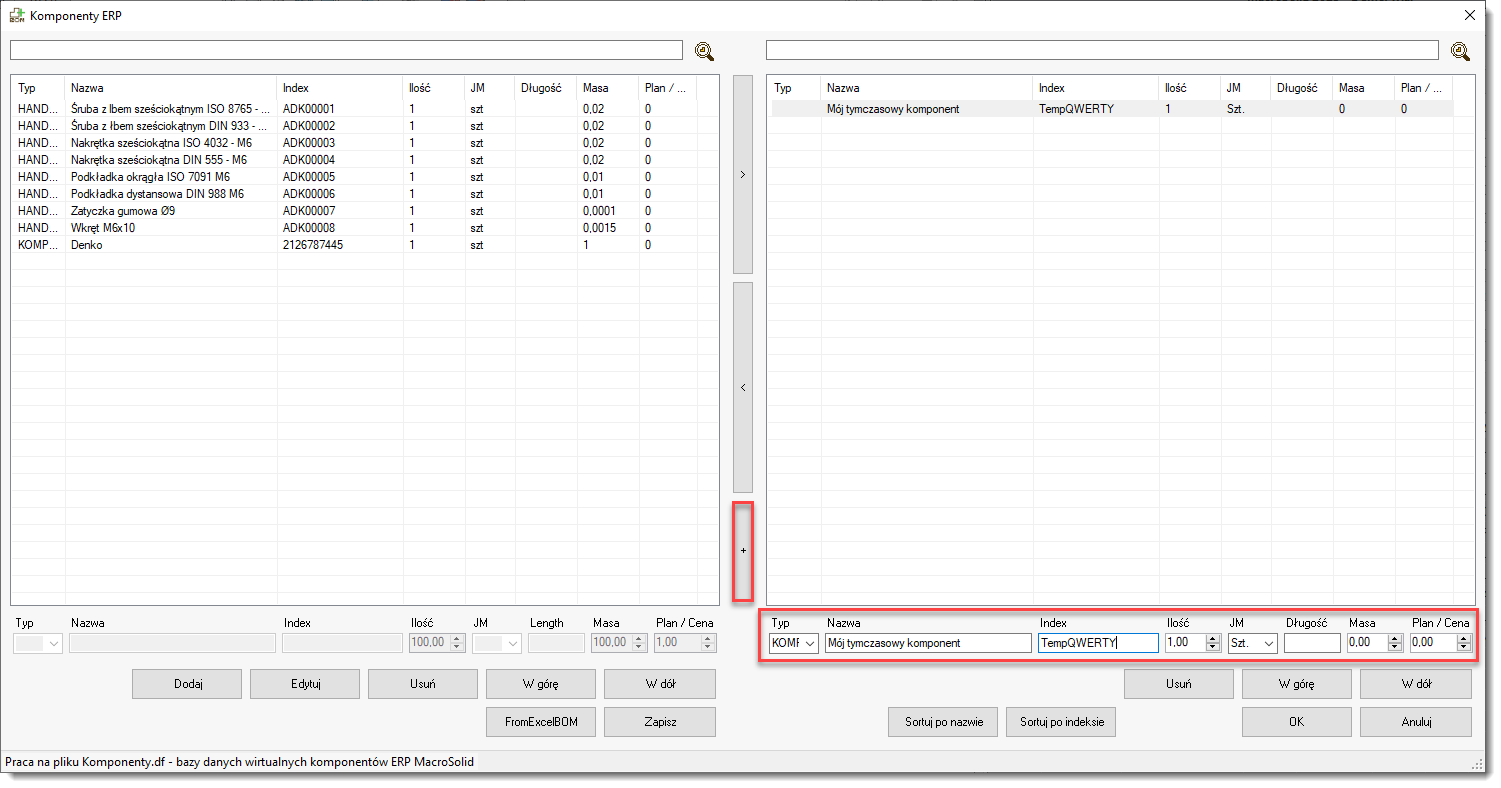Select the Denko row in left list
Image resolution: width=1501 pixels, height=788 pixels.
pos(170,245)
